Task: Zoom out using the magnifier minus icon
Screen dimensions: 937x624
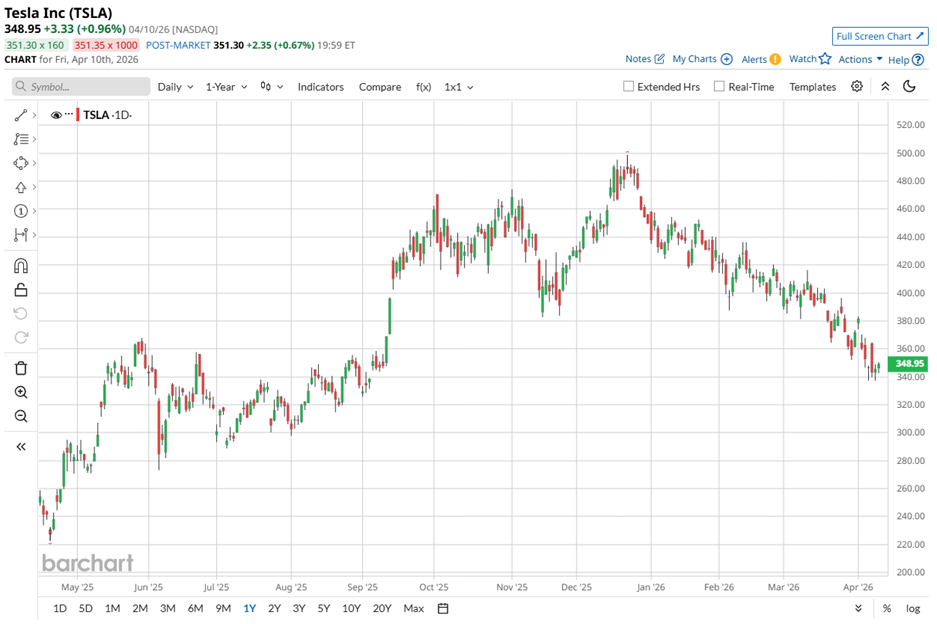Action: tap(20, 416)
